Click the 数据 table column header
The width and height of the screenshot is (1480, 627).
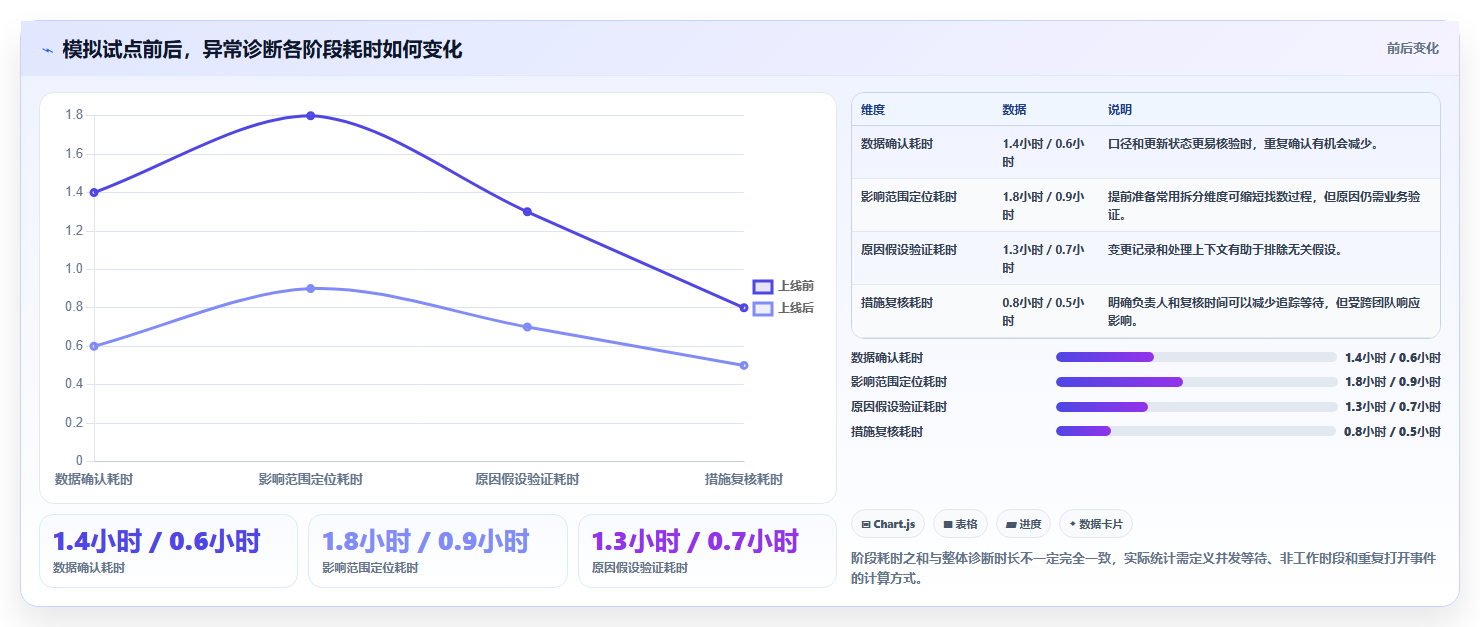coord(1014,110)
